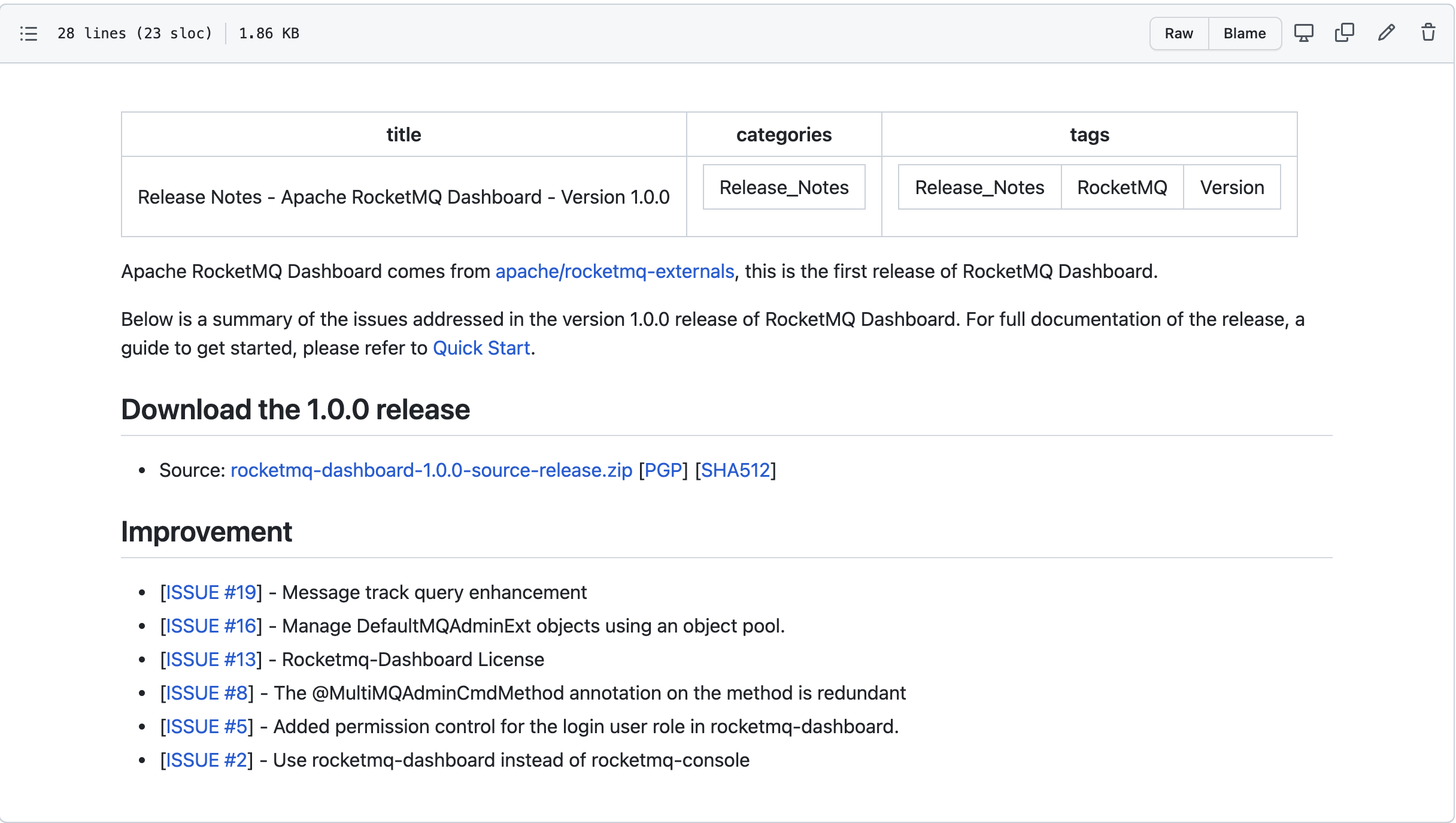The image size is (1456, 823).
Task: Download rocketmq-dashboard-1.0.0-source-release.zip link
Action: click(431, 470)
